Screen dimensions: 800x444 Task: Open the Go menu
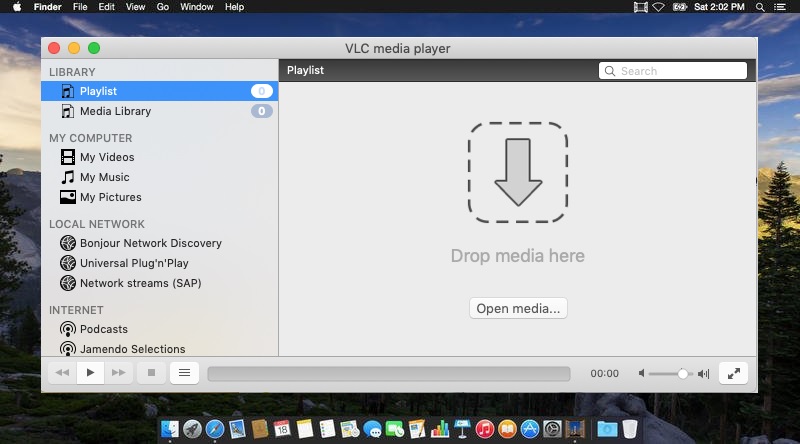162,7
